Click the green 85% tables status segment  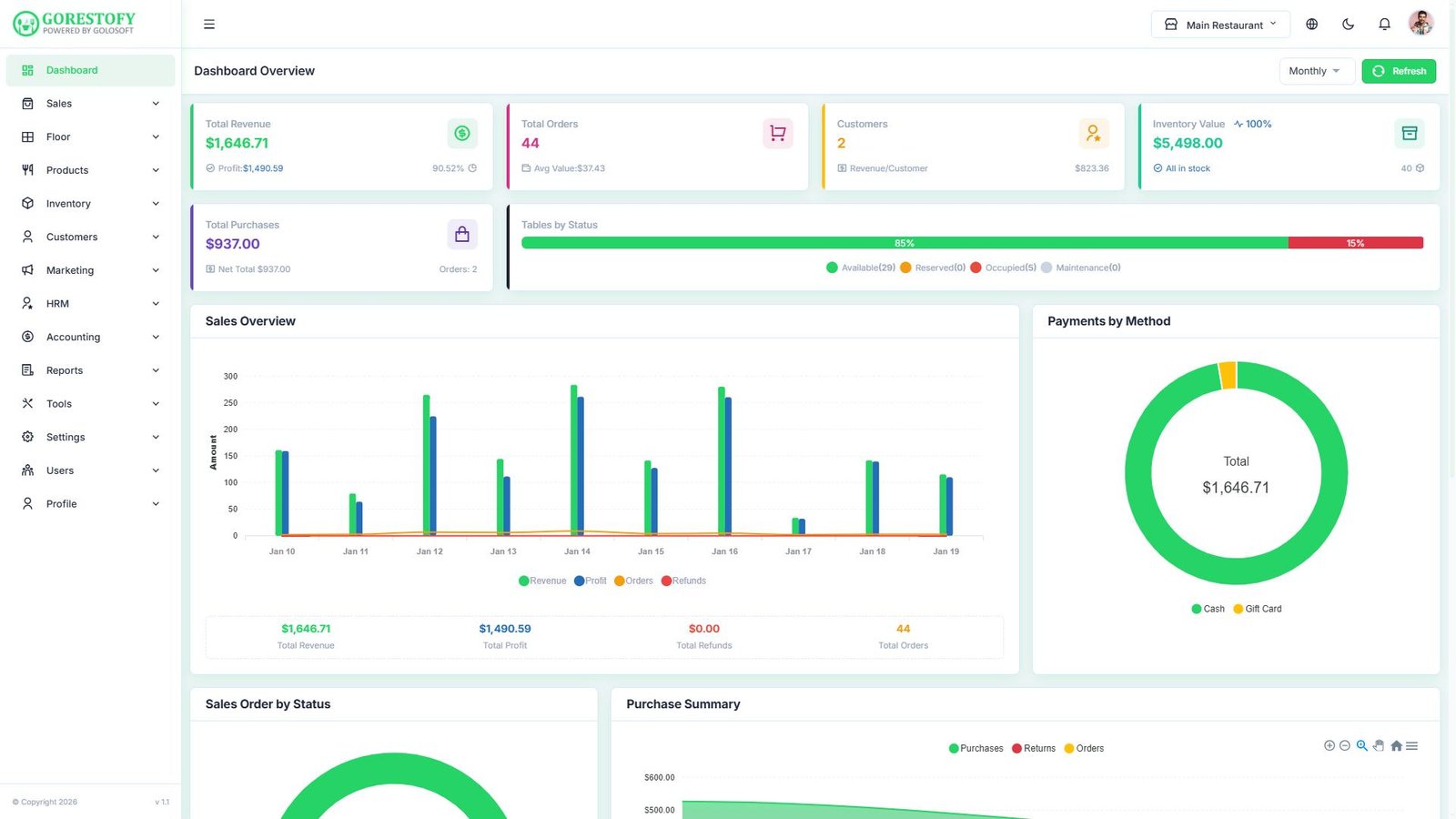[905, 243]
